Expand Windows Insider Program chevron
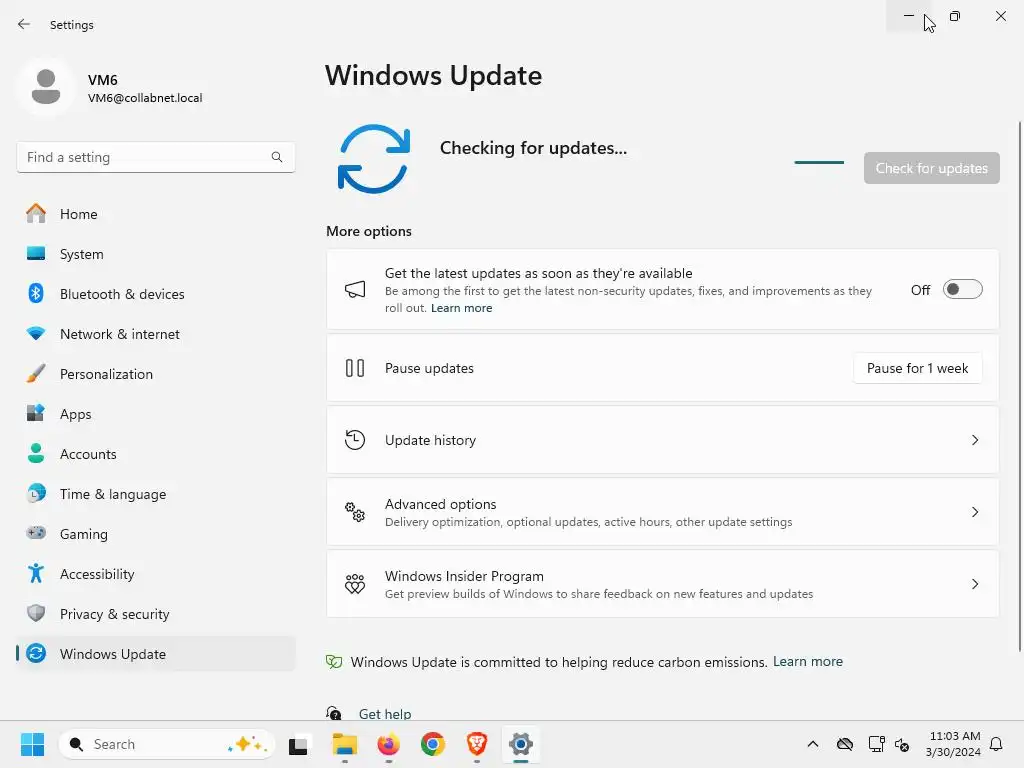 [x=974, y=584]
